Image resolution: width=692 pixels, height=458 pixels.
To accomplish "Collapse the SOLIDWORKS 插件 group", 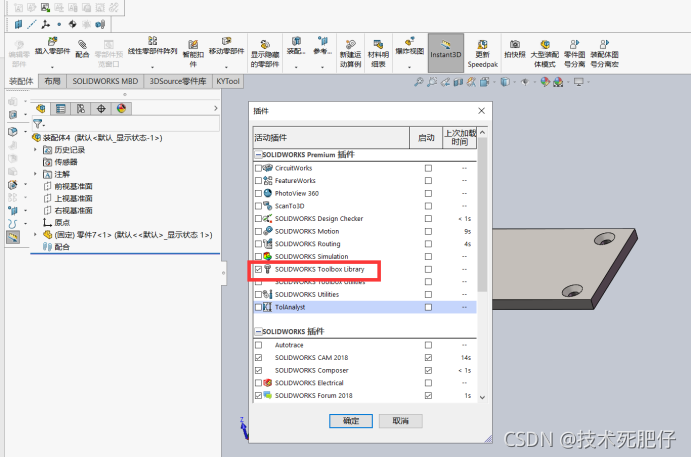I will coord(258,331).
